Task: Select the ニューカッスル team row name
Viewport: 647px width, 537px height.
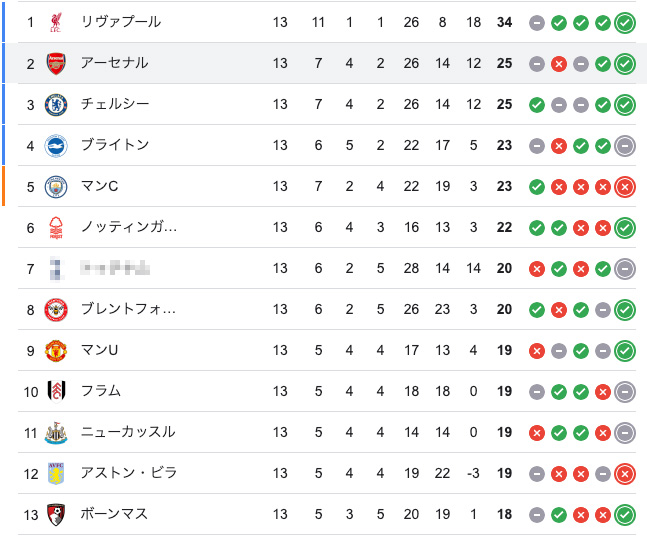Action: tap(128, 432)
